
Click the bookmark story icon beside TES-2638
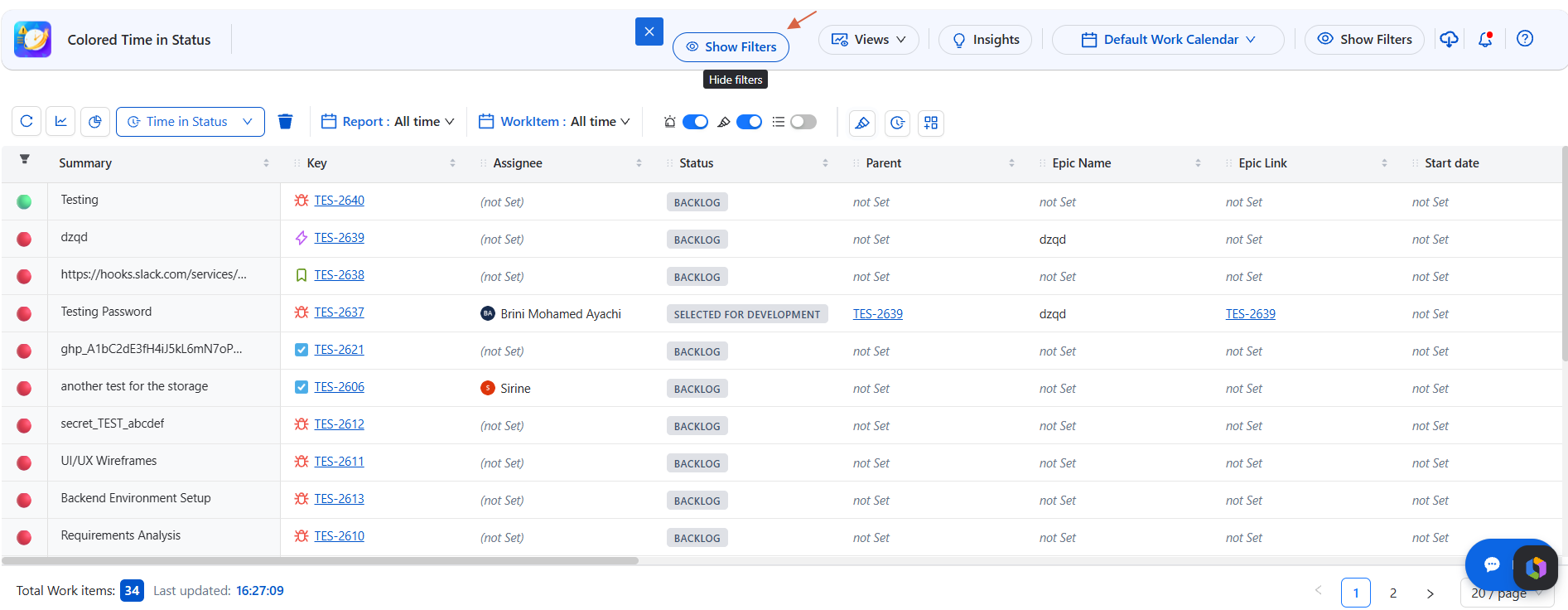tap(302, 275)
